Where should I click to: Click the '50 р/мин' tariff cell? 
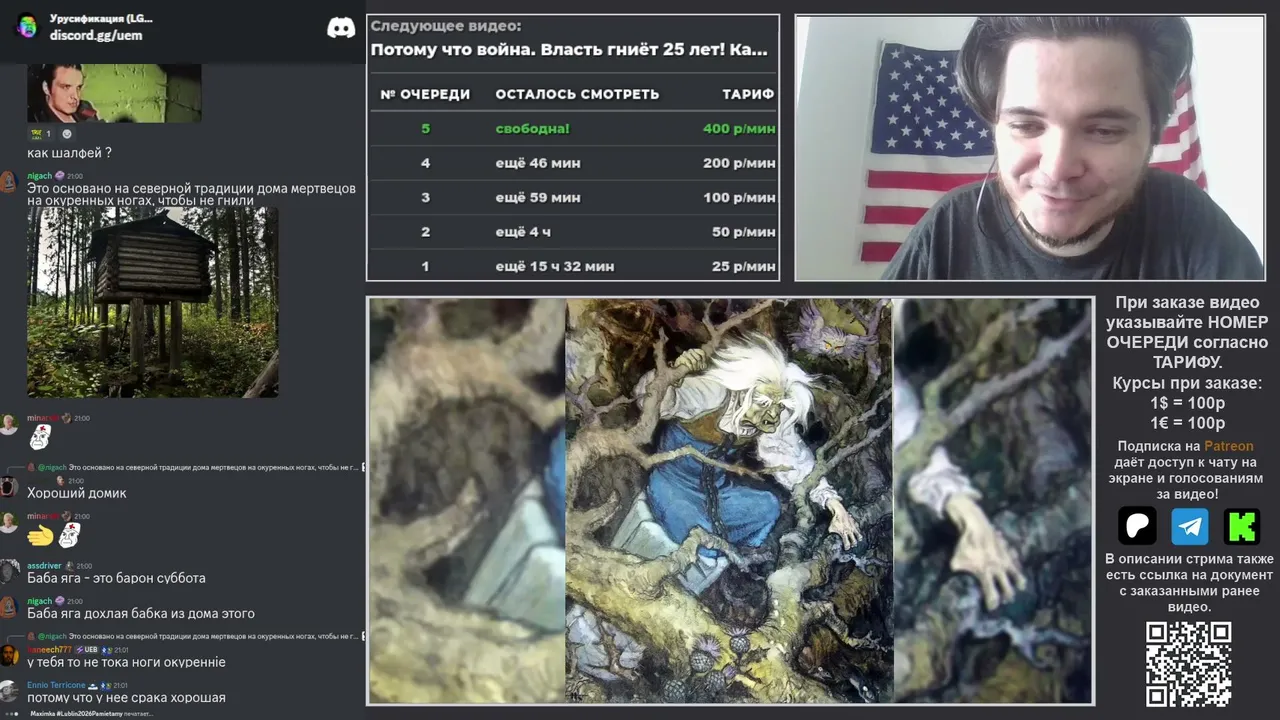[743, 232]
